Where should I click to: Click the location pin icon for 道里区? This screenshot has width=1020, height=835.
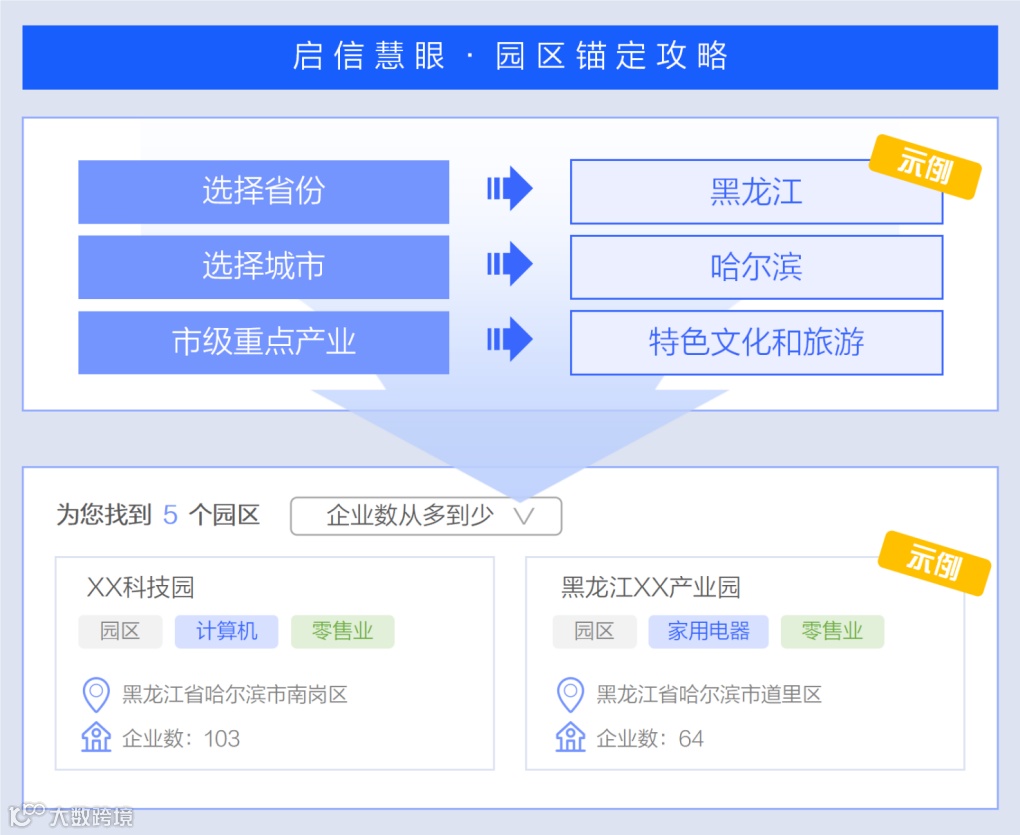(570, 695)
